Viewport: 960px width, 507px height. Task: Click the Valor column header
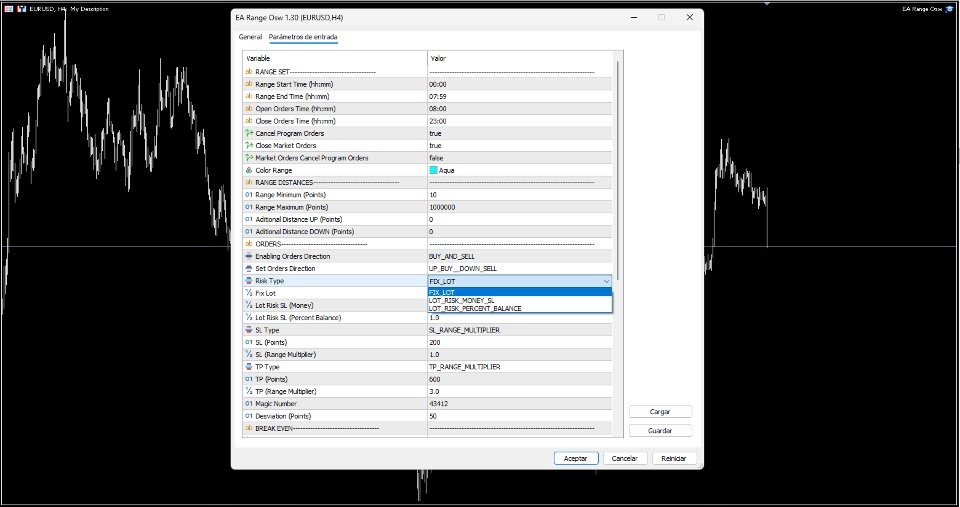(520, 58)
